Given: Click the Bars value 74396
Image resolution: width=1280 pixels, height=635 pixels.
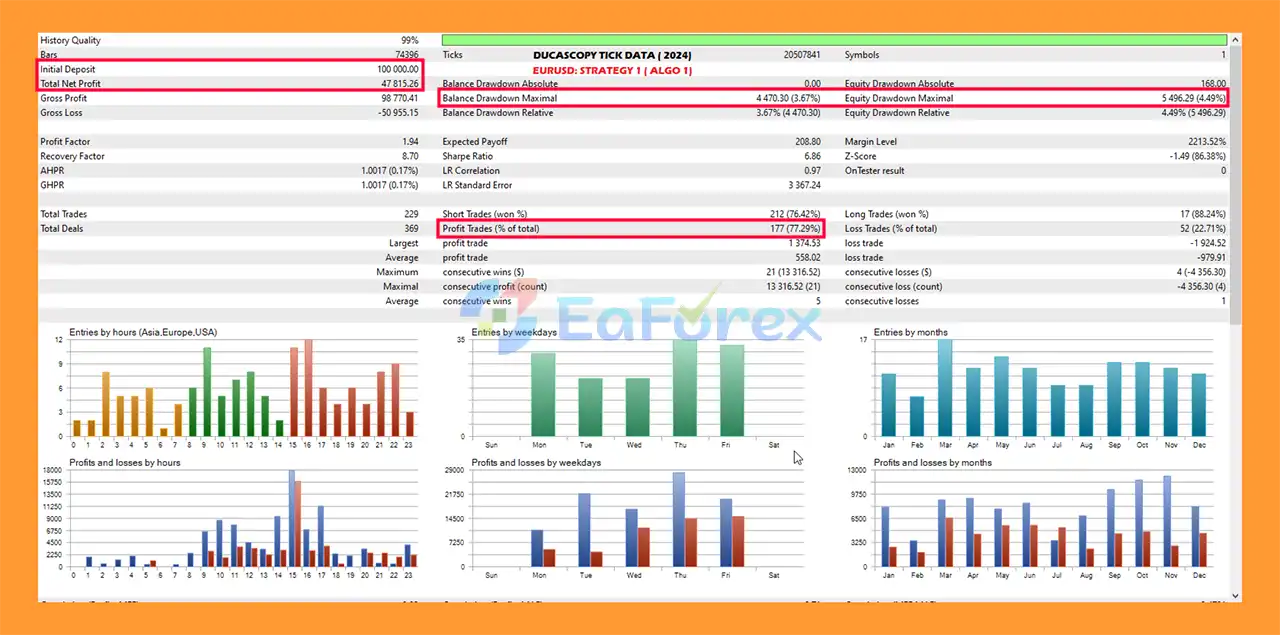Looking at the screenshot, I should coord(406,55).
